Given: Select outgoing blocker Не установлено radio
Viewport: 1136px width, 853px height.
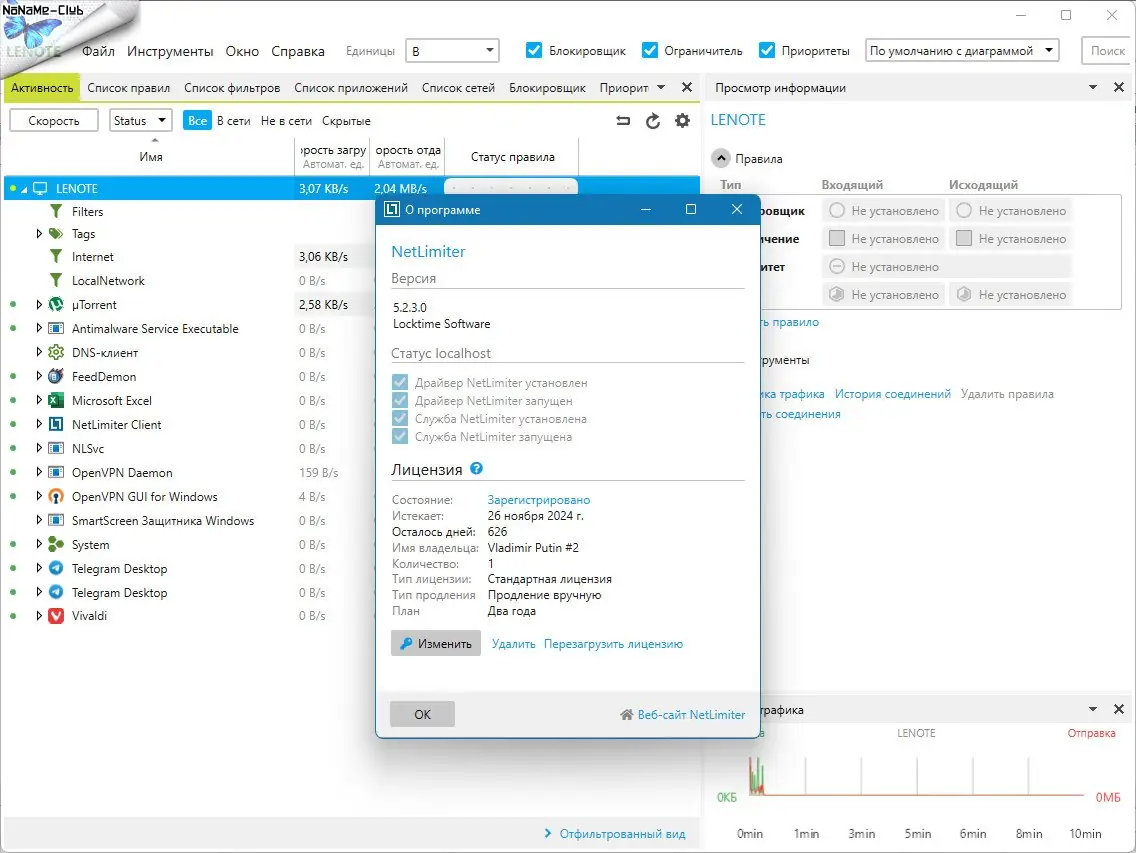Looking at the screenshot, I should pos(964,210).
